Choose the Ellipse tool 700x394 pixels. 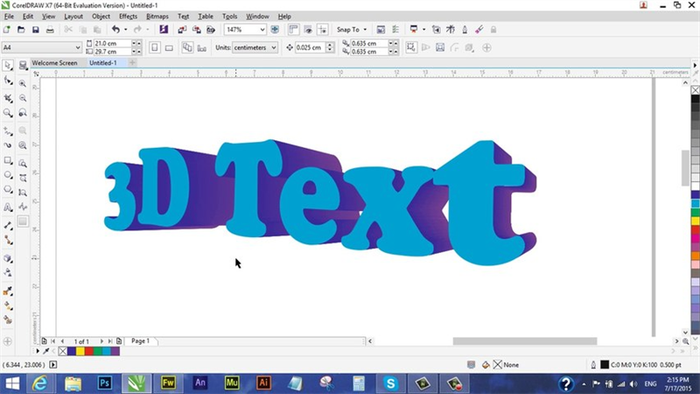(x=8, y=175)
